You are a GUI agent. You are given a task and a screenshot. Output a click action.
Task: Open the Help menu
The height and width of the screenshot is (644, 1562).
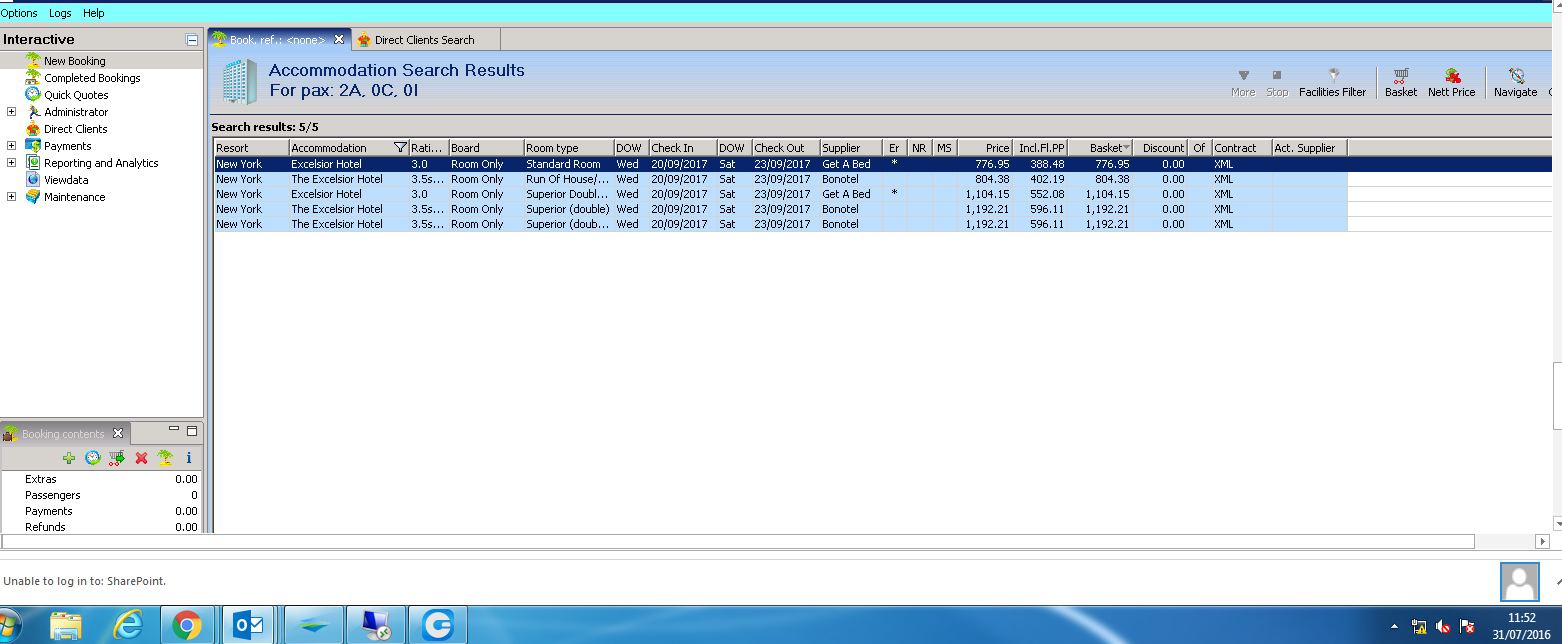94,13
